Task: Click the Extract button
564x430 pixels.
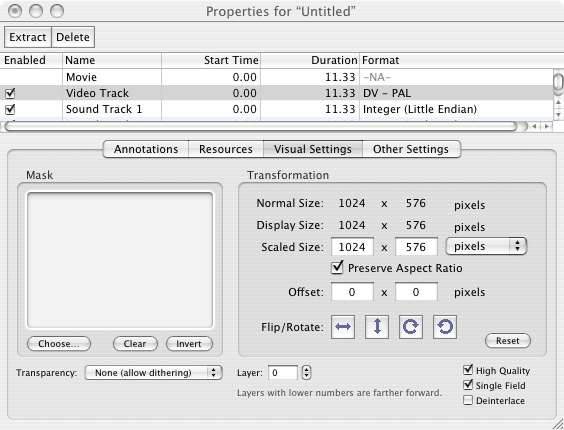Action: tap(28, 37)
